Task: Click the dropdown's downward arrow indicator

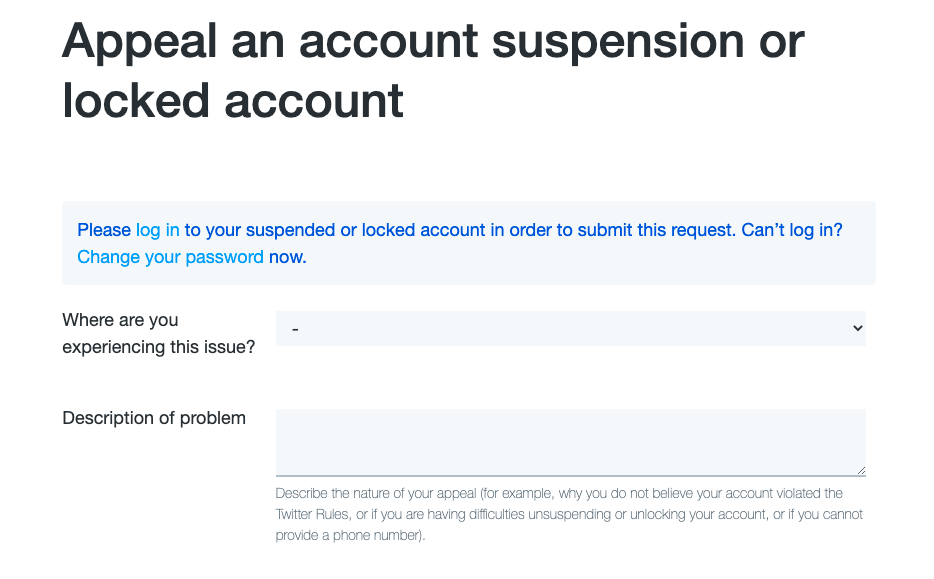Action: coord(857,328)
